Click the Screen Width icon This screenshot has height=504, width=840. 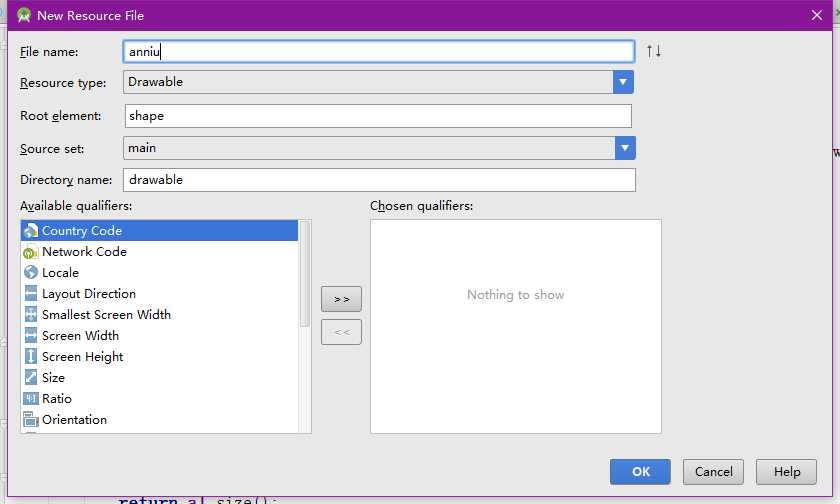pyautogui.click(x=31, y=335)
